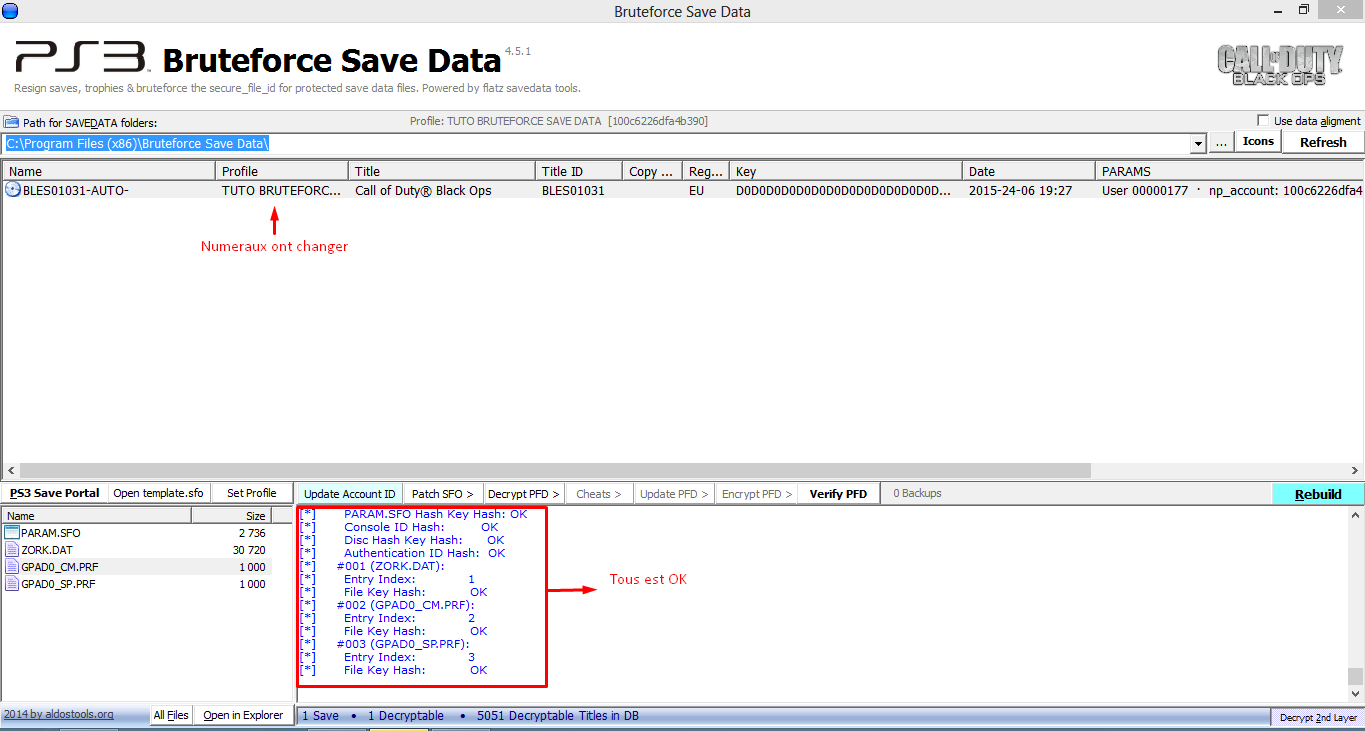Click the User 00000177 params cell
This screenshot has width=1365, height=731.
tap(1232, 190)
